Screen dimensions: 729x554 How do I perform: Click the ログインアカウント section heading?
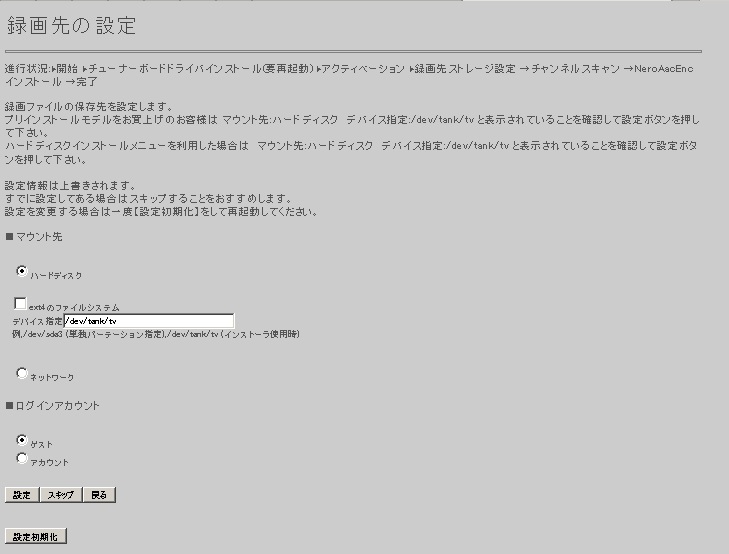(59, 406)
